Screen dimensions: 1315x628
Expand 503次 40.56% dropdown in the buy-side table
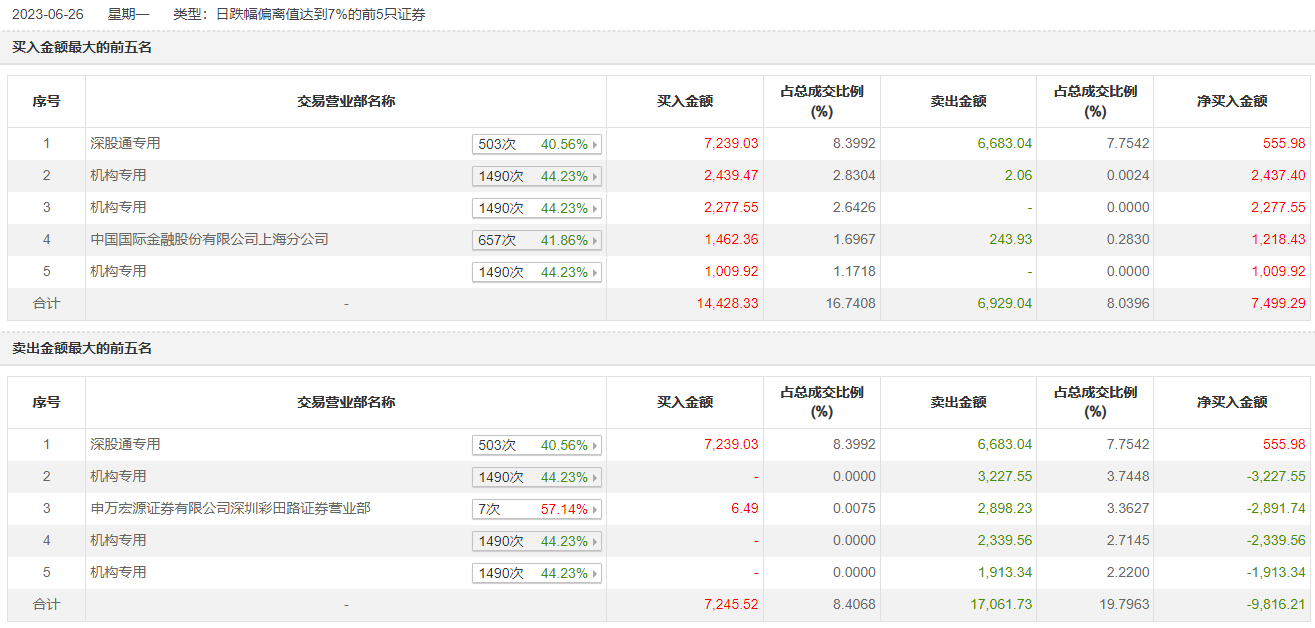[537, 145]
